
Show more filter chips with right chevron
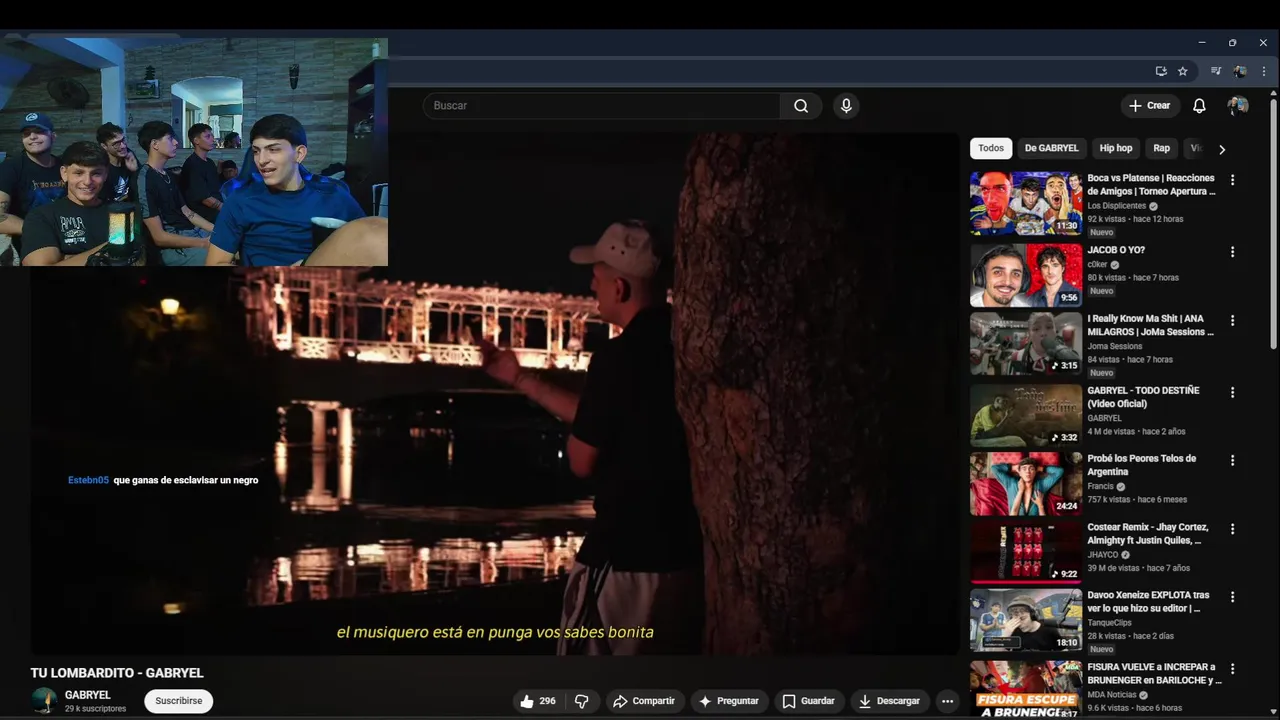point(1221,149)
